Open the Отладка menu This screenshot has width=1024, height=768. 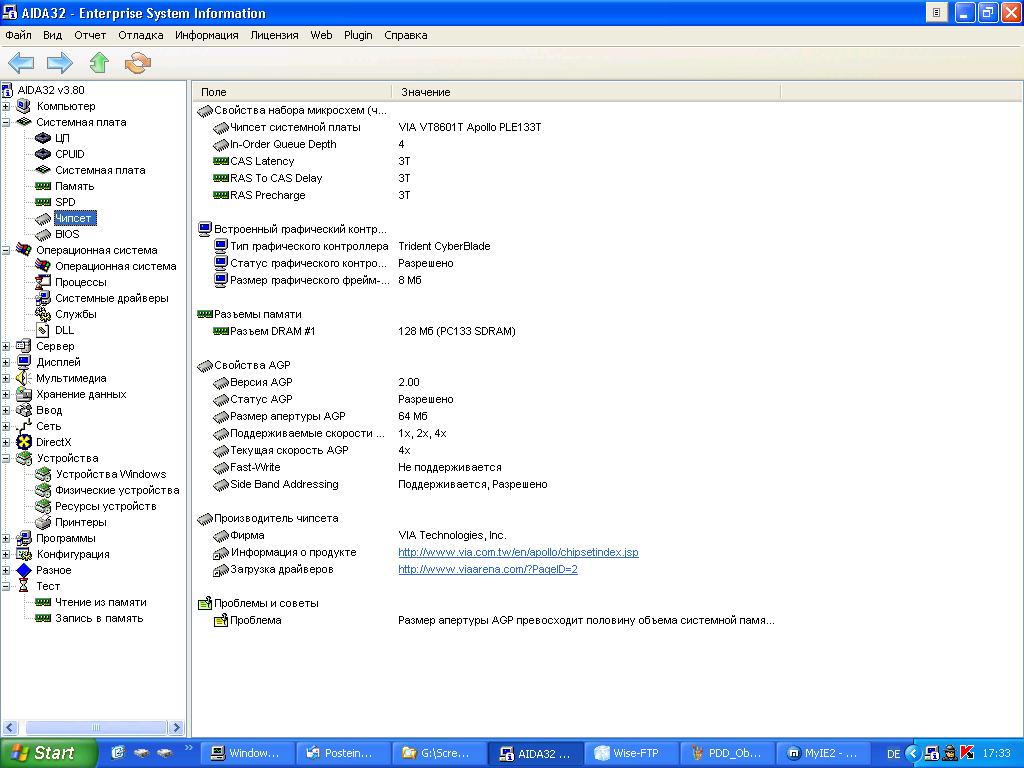point(140,35)
